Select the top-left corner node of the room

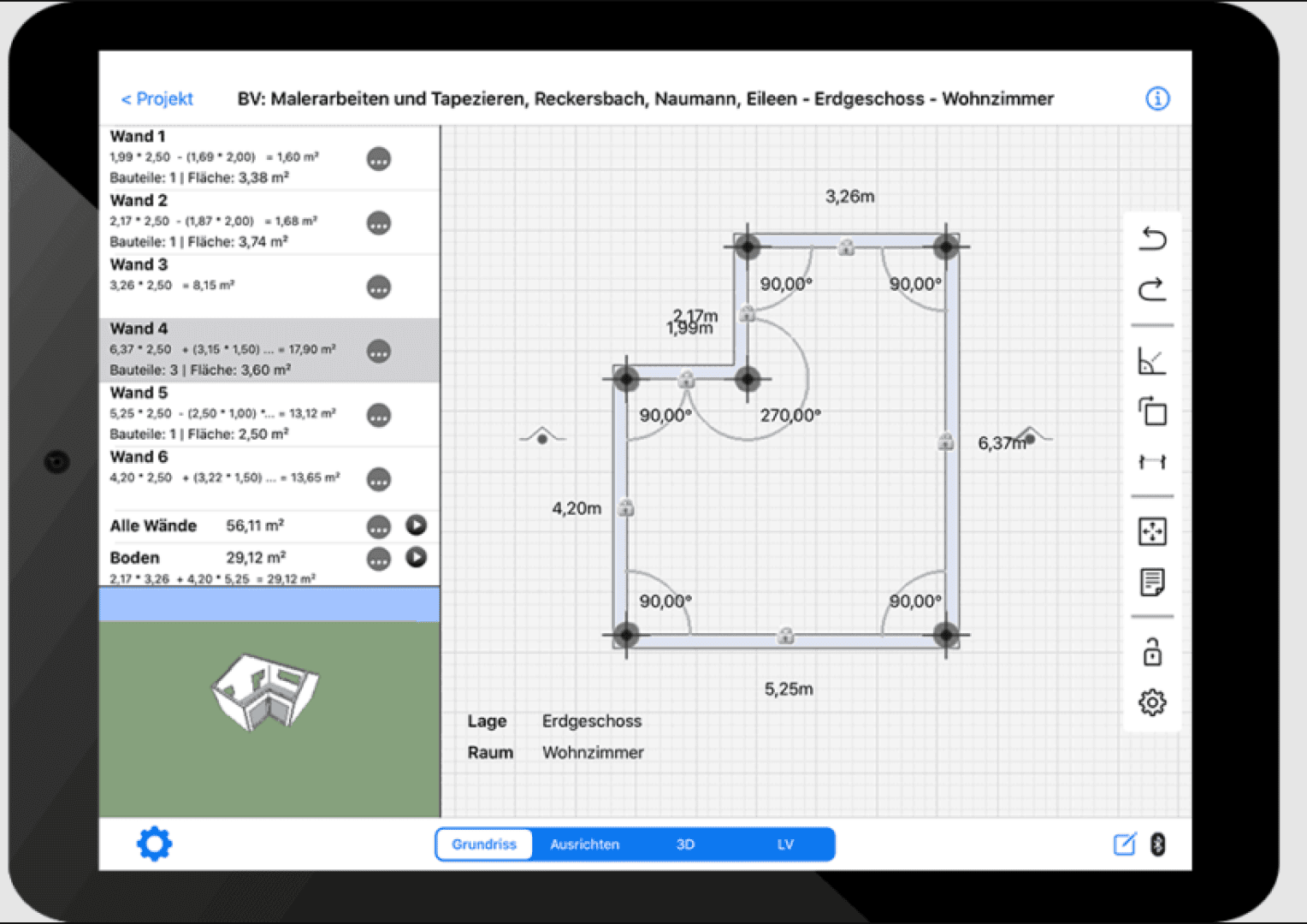point(747,247)
